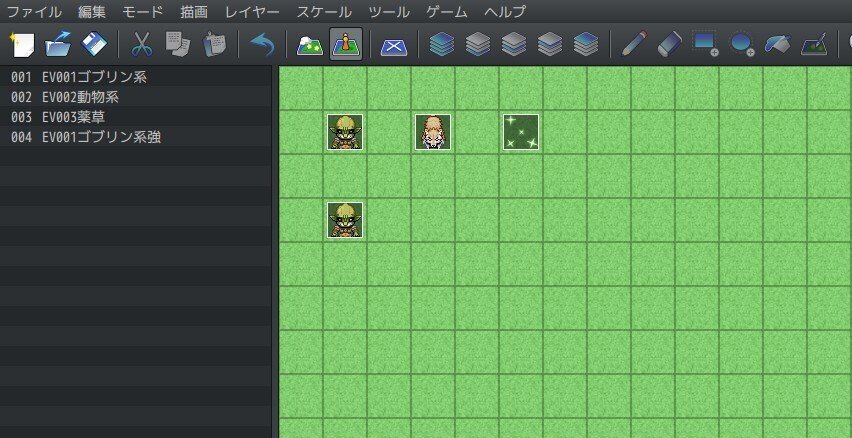This screenshot has height=438, width=852.
Task: Select map 004 EV001ゴブリン系強
Action: tap(136, 137)
